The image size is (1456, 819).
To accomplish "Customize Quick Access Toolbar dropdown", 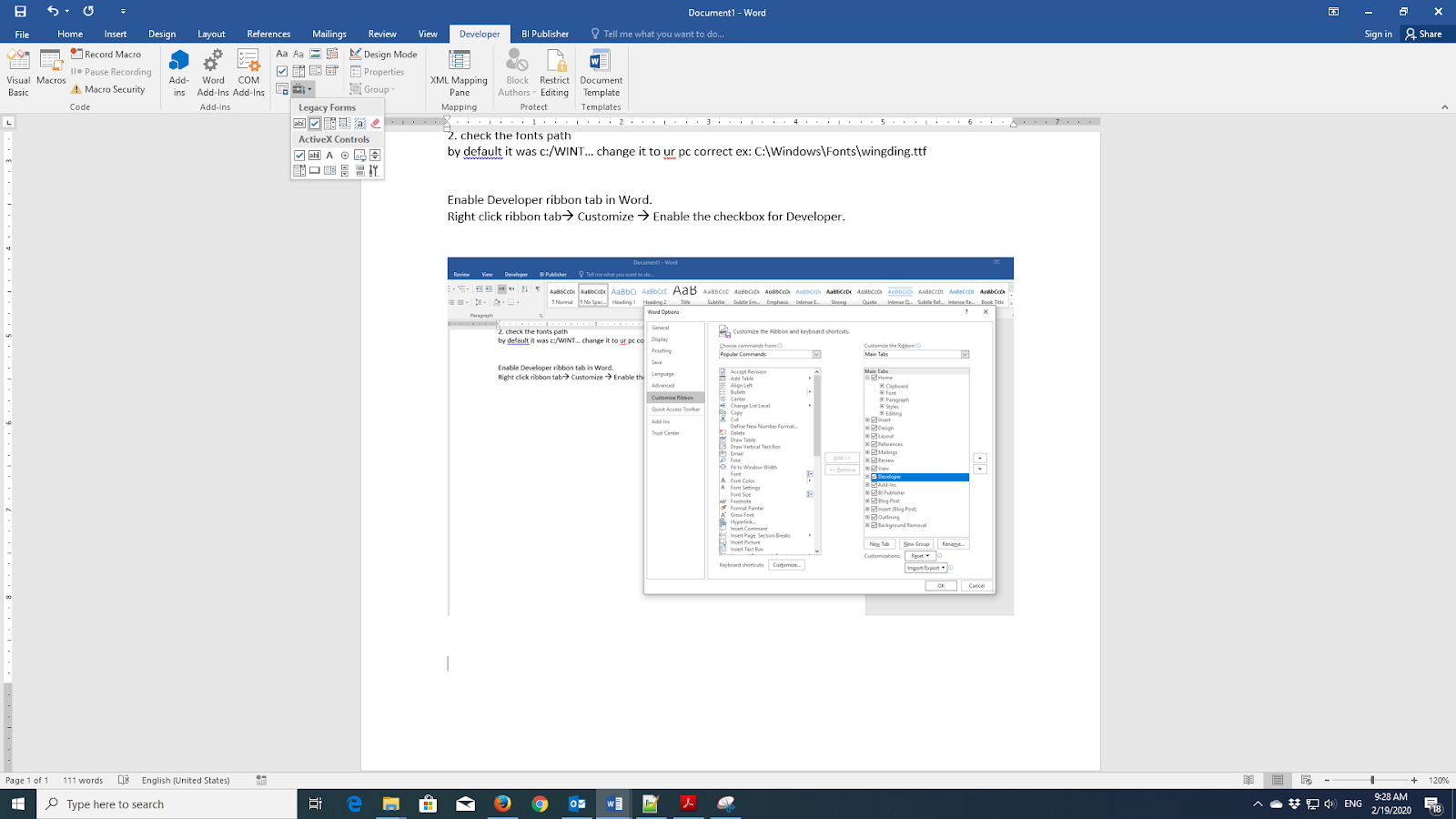I will coord(123,12).
